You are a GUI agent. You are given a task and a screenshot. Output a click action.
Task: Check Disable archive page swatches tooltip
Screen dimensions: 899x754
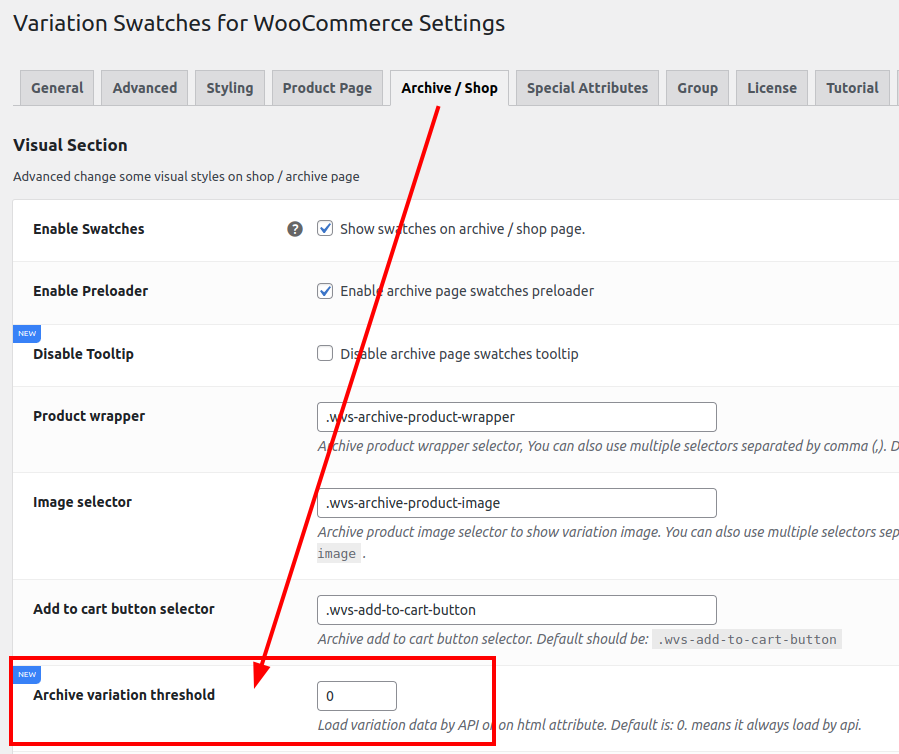point(325,353)
